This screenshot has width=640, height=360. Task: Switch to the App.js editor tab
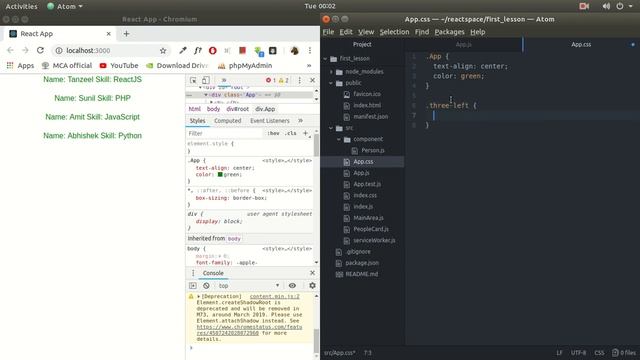point(463,44)
